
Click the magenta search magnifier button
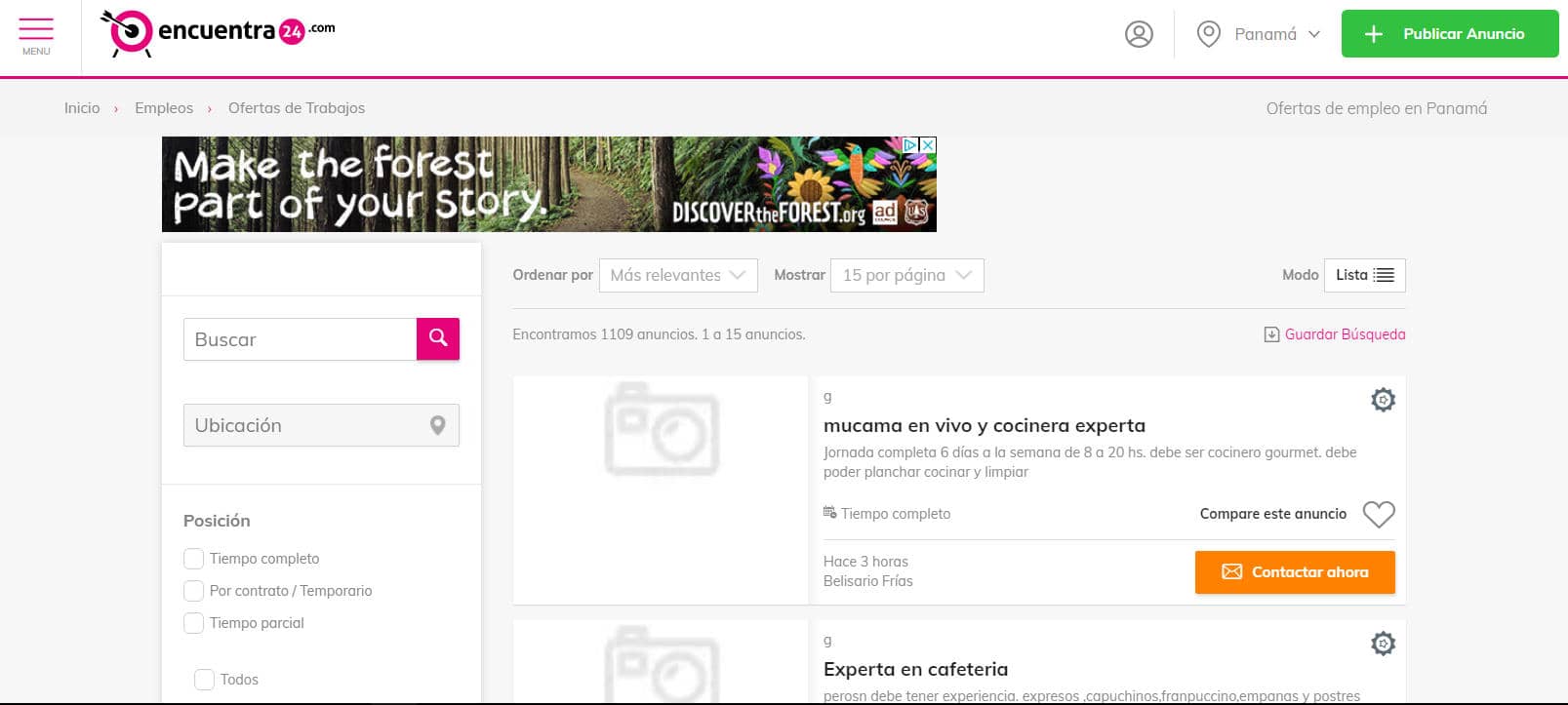438,338
